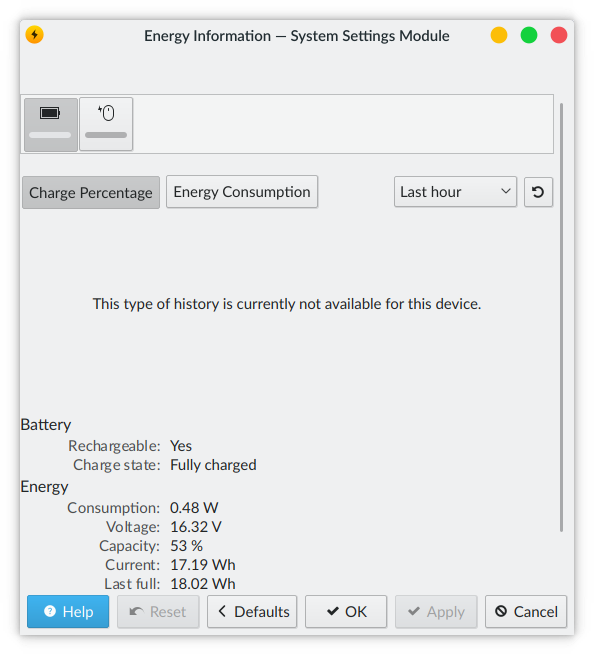
Task: Confirm with the OK button
Action: tap(346, 612)
